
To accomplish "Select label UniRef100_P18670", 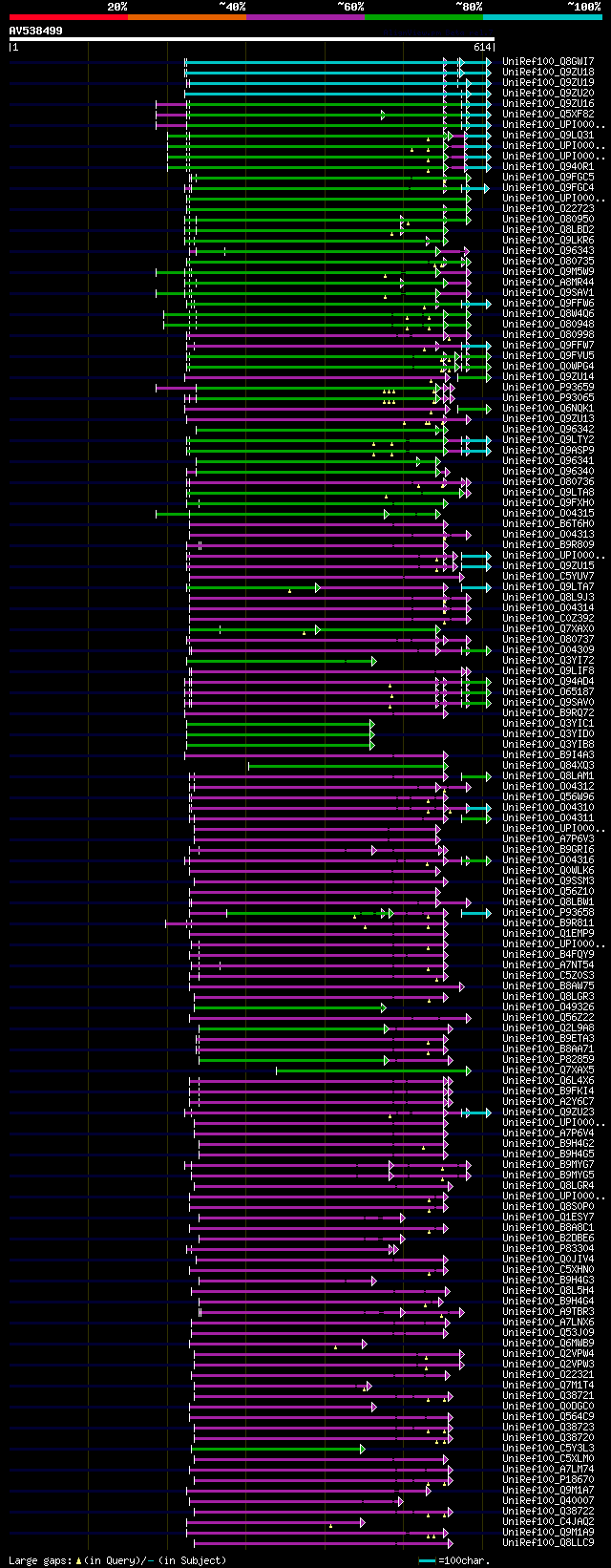I will tap(548, 1479).
